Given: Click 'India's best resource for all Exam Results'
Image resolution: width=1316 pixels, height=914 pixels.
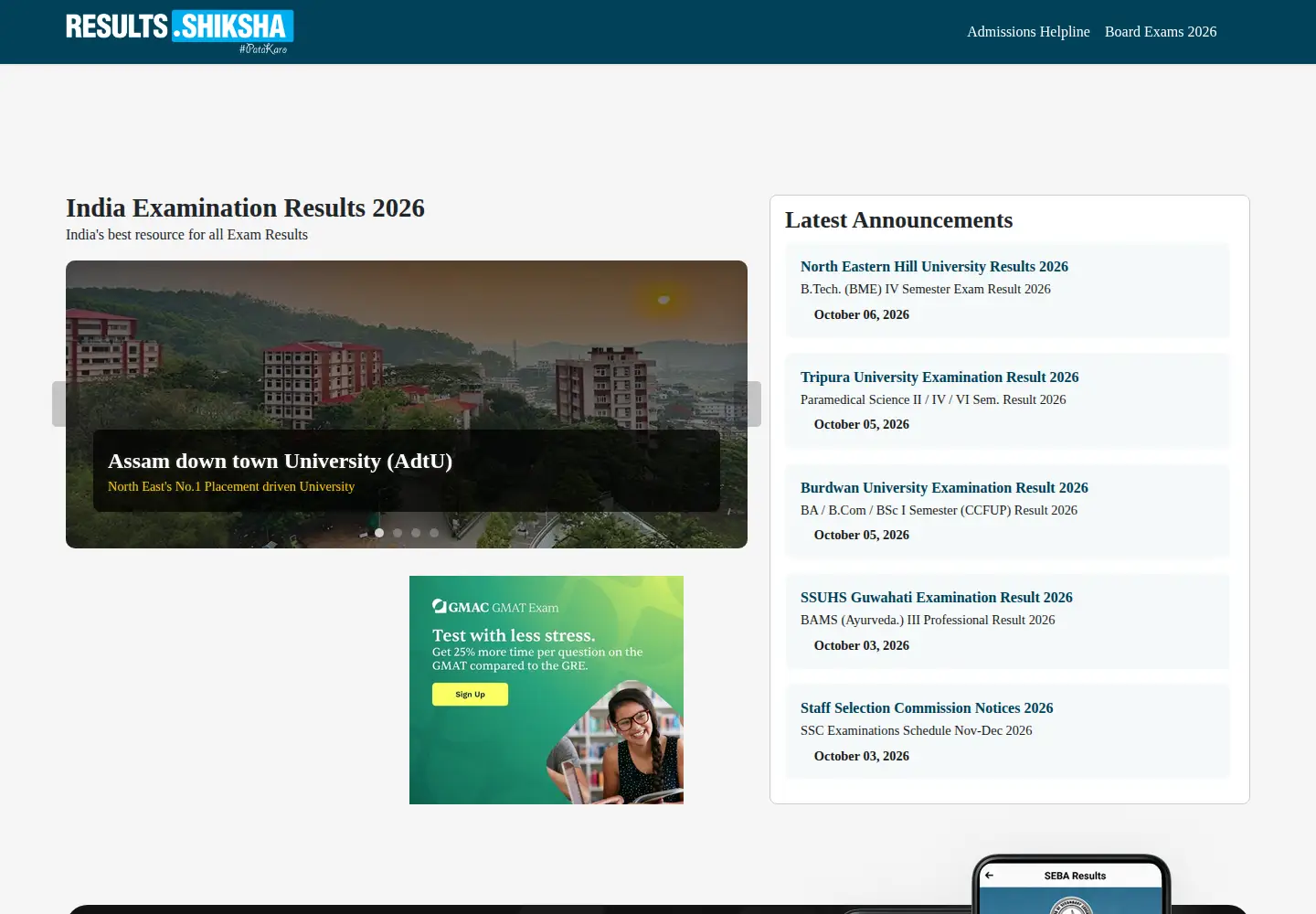Looking at the screenshot, I should coord(186,235).
